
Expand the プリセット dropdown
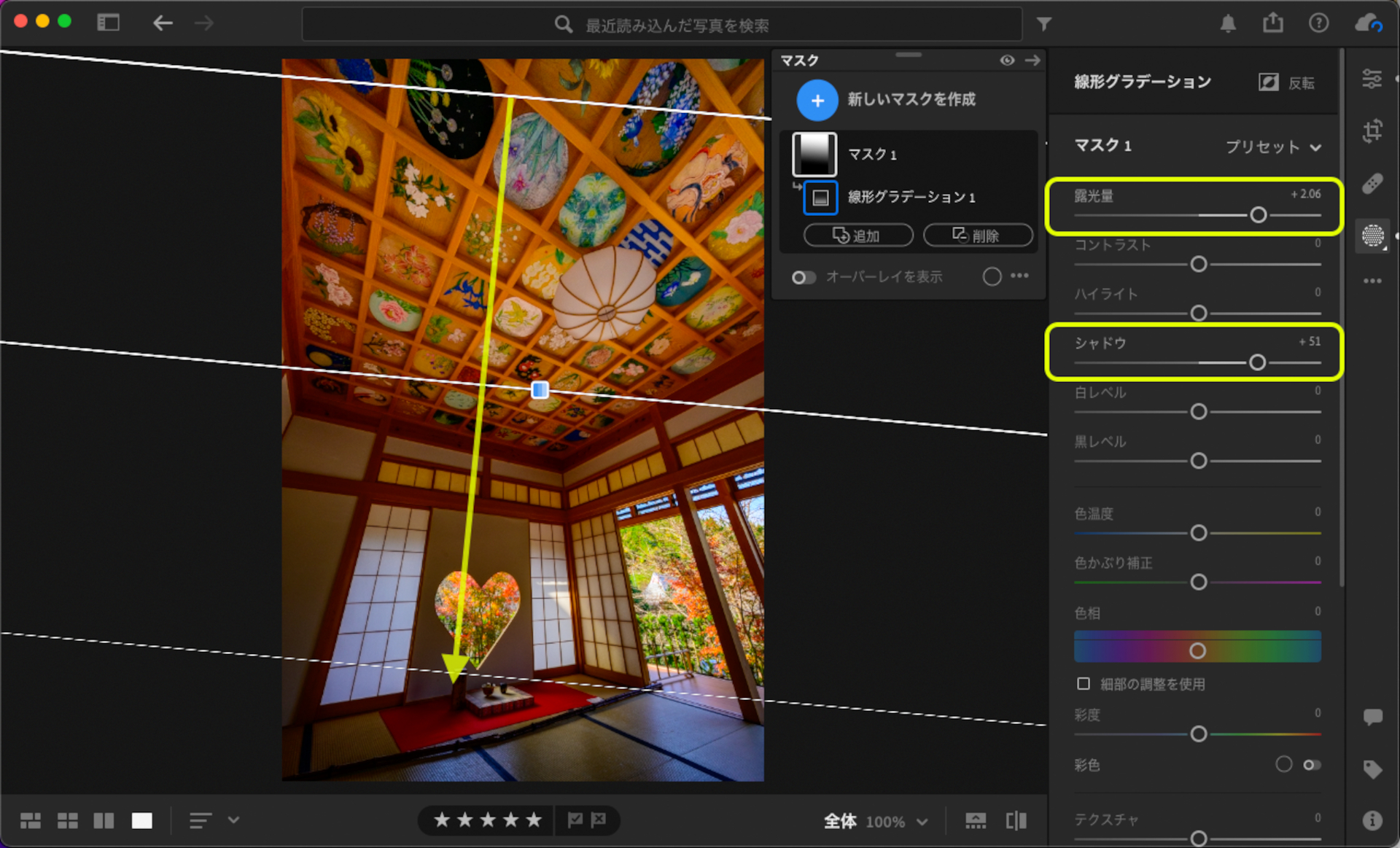point(1273,147)
